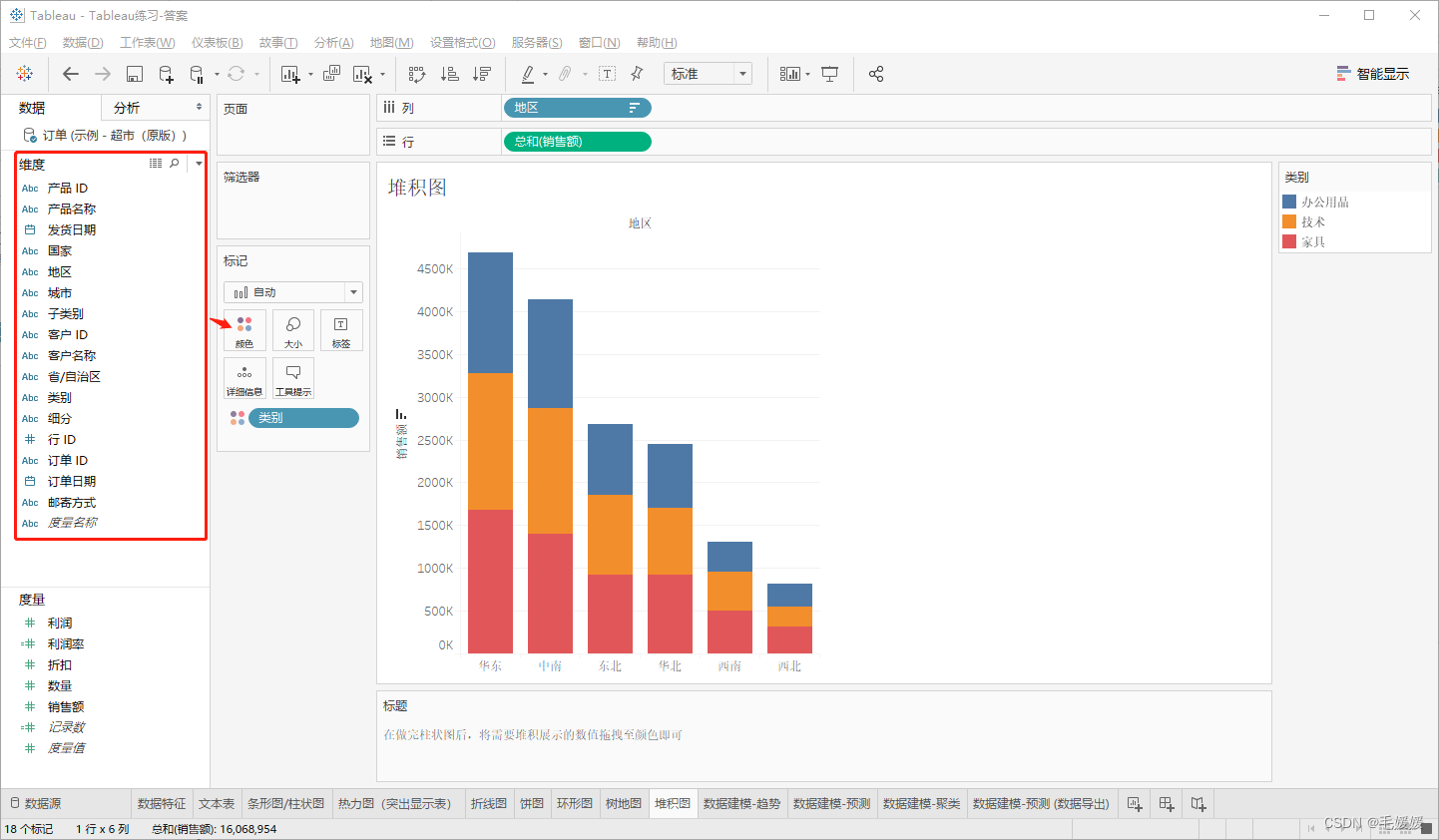Click the highlight pen icon
Viewport: 1439px width, 840px height.
(x=528, y=74)
